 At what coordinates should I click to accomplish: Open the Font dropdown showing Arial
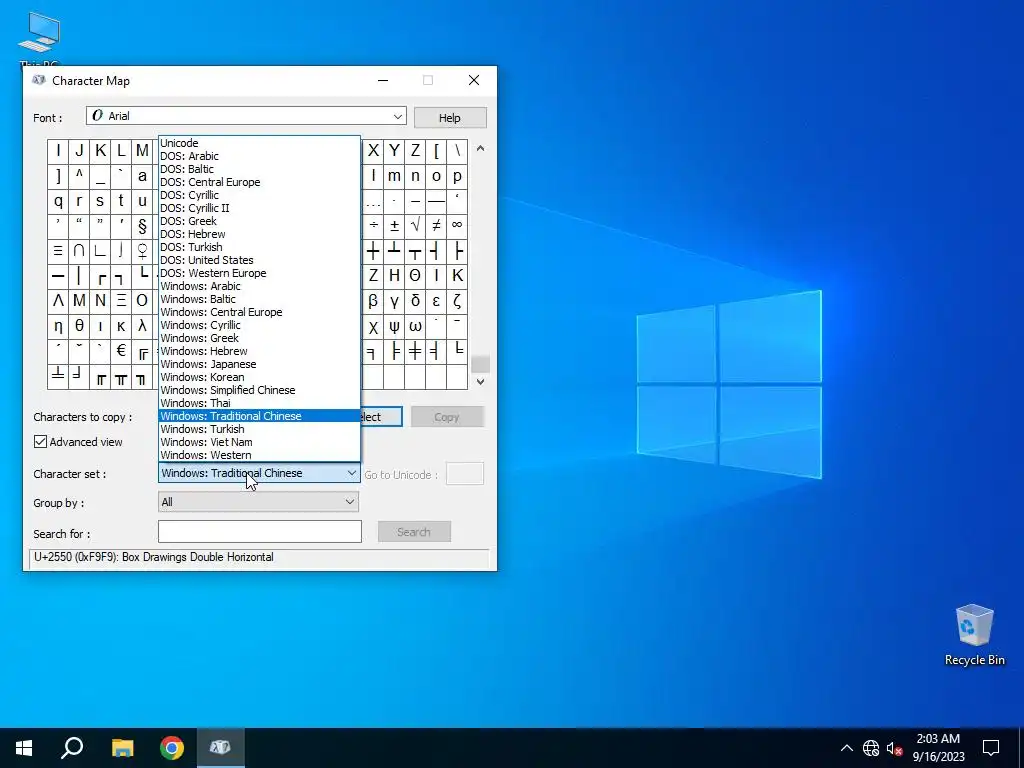coord(246,116)
